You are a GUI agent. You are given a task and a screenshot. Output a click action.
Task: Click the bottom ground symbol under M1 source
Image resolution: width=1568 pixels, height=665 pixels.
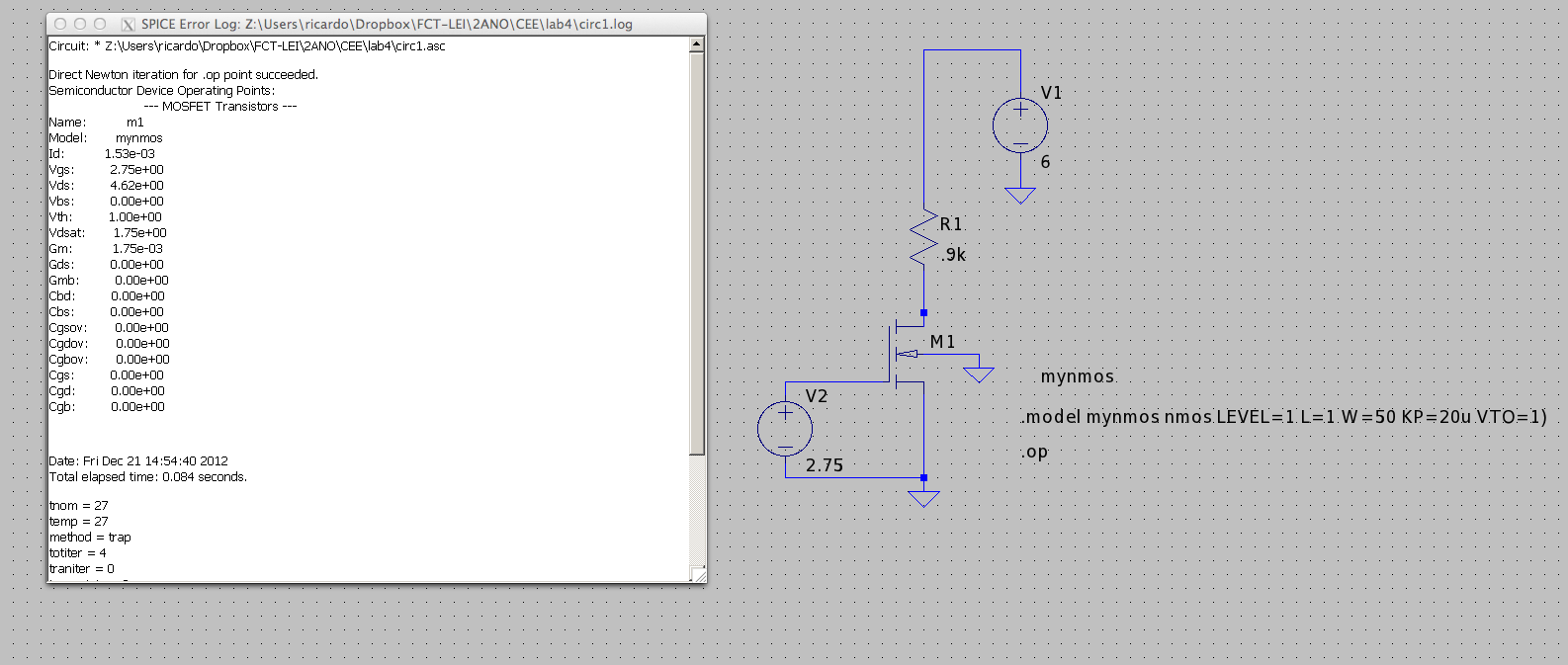coord(923,499)
